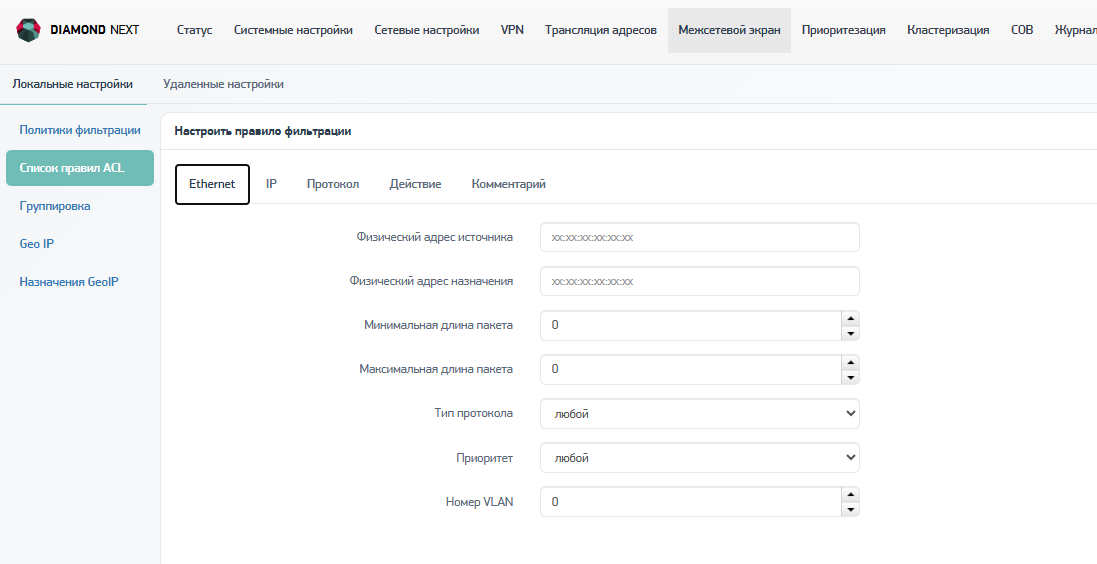
Task: Open the Статус menu
Action: 194,30
